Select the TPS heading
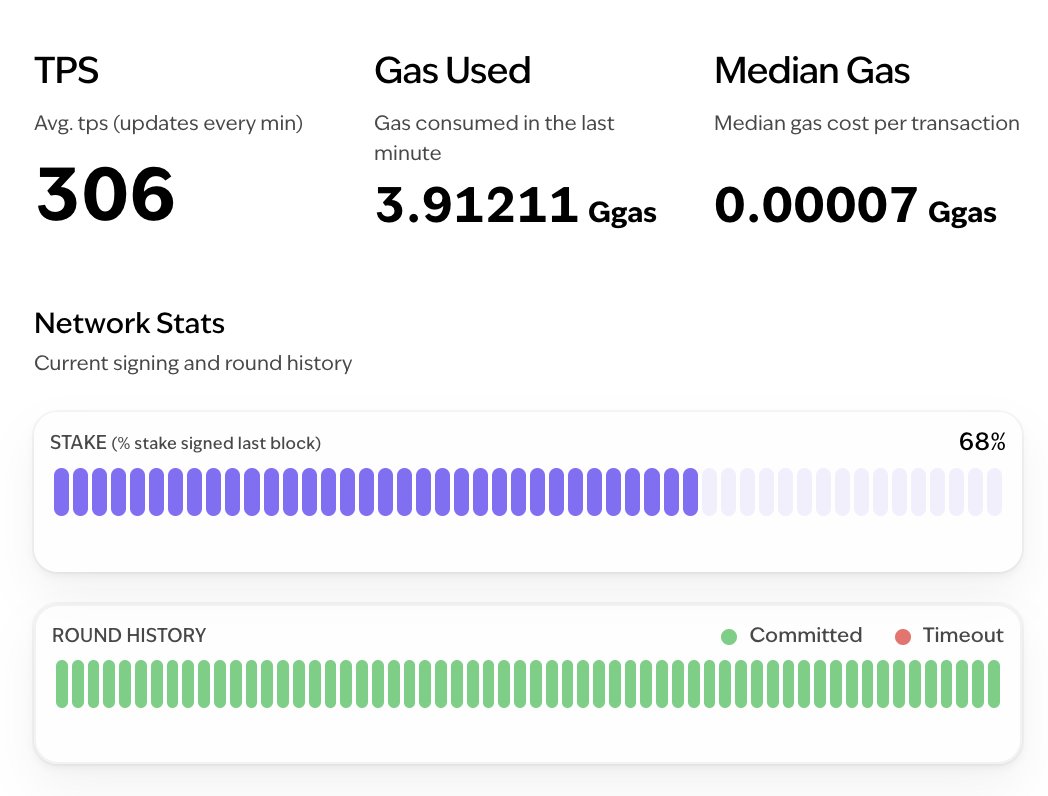 tap(66, 70)
